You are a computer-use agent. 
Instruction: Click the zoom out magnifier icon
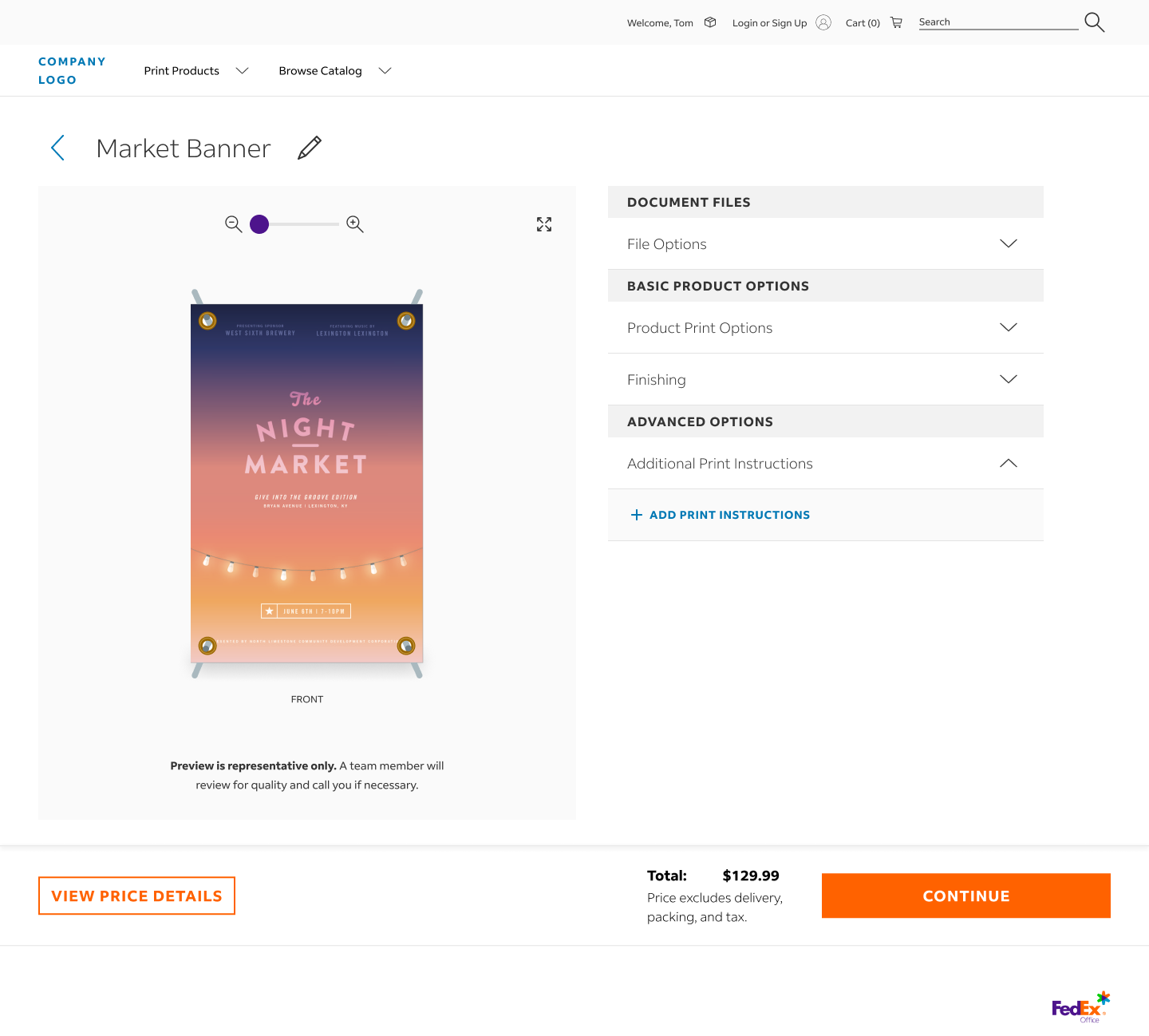point(233,224)
